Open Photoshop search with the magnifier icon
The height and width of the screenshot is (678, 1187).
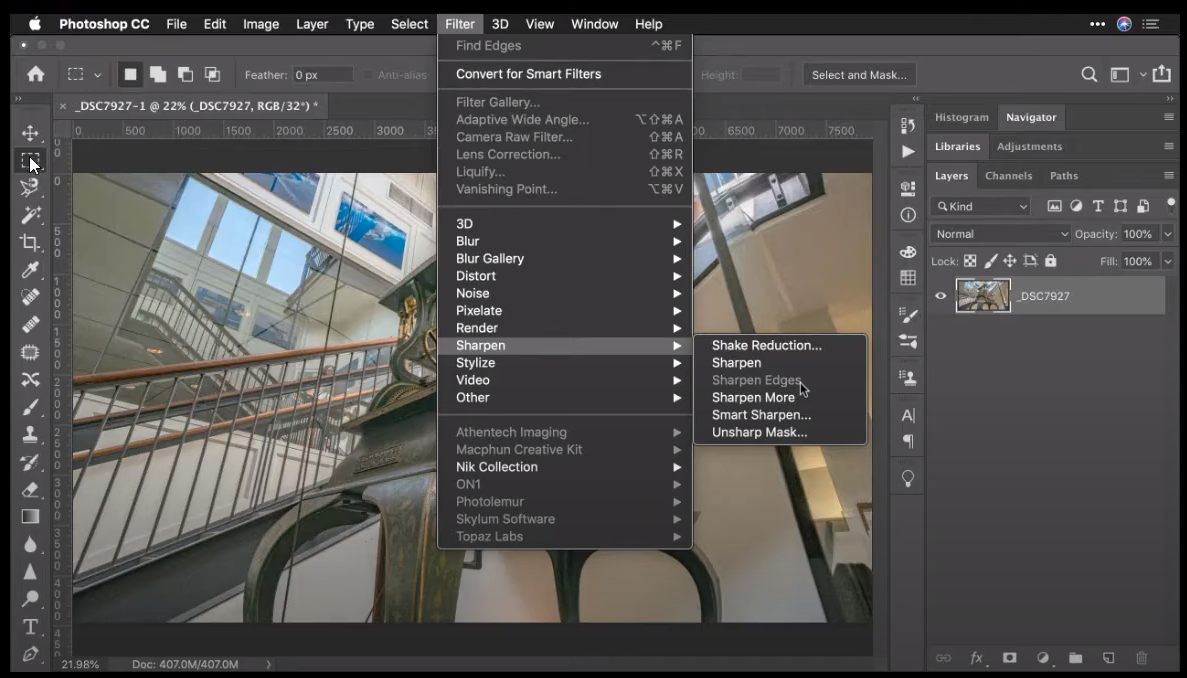point(1088,74)
